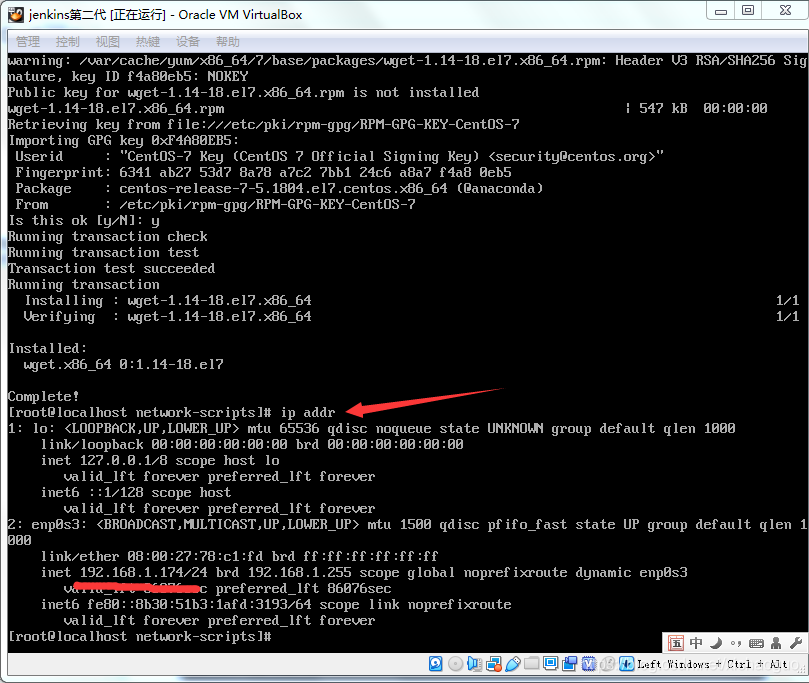Screen dimensions: 809x683
Task: Open IME settings wrench icon
Action: [796, 643]
